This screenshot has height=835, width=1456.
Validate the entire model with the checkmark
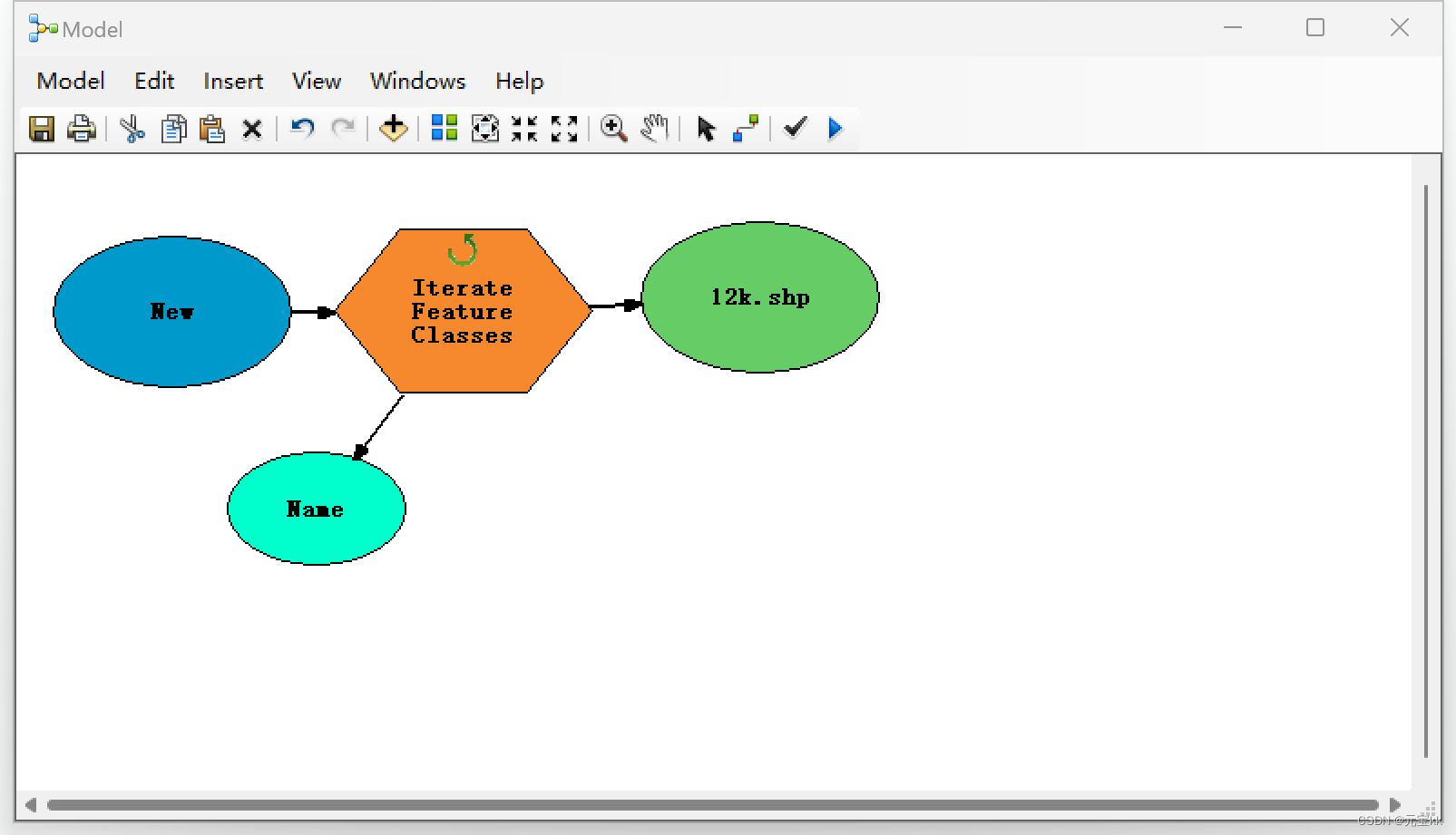tap(796, 127)
